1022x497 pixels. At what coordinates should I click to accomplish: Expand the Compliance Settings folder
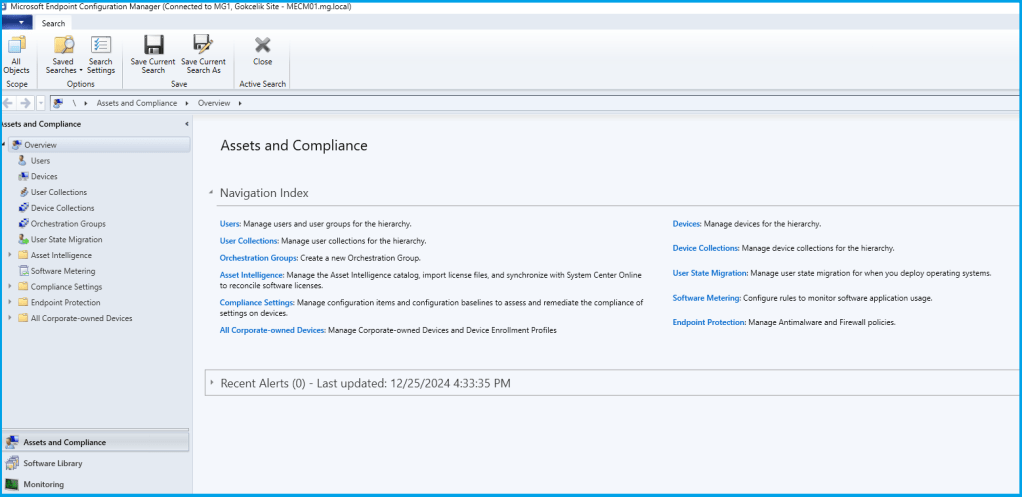pos(10,287)
